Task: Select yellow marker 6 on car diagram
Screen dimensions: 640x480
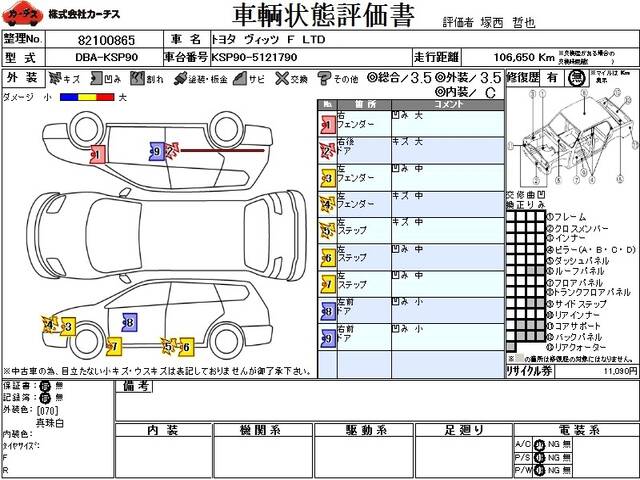Action: point(186,347)
